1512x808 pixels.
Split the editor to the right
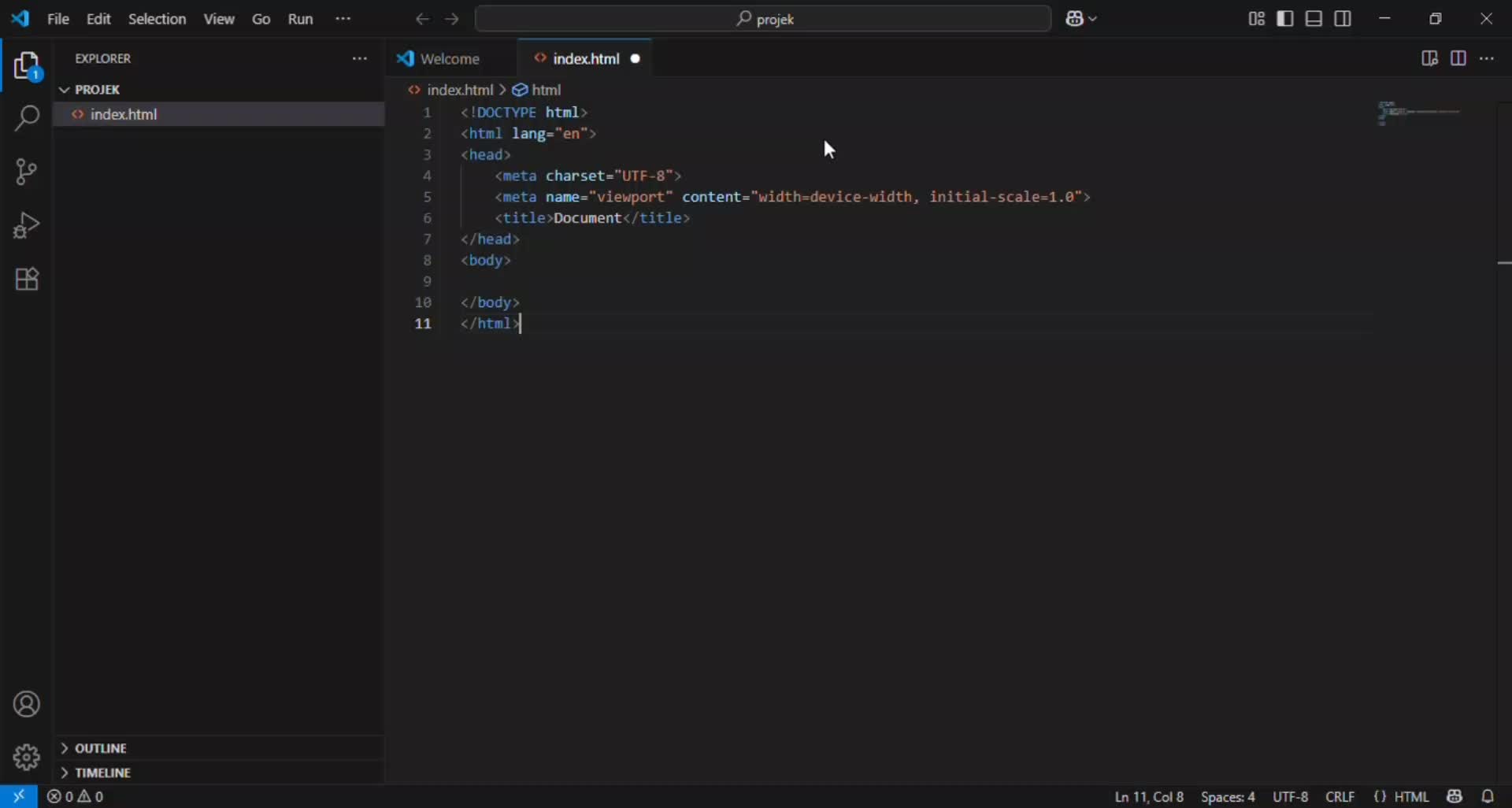1458,59
